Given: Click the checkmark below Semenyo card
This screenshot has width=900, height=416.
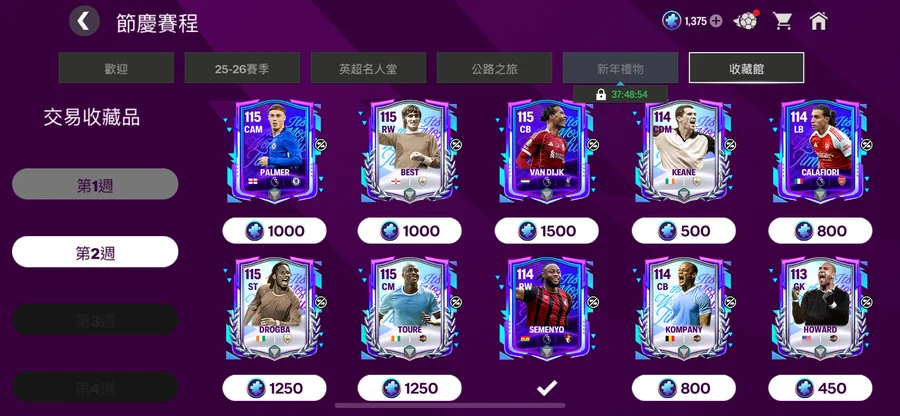Looking at the screenshot, I should coord(546,388).
